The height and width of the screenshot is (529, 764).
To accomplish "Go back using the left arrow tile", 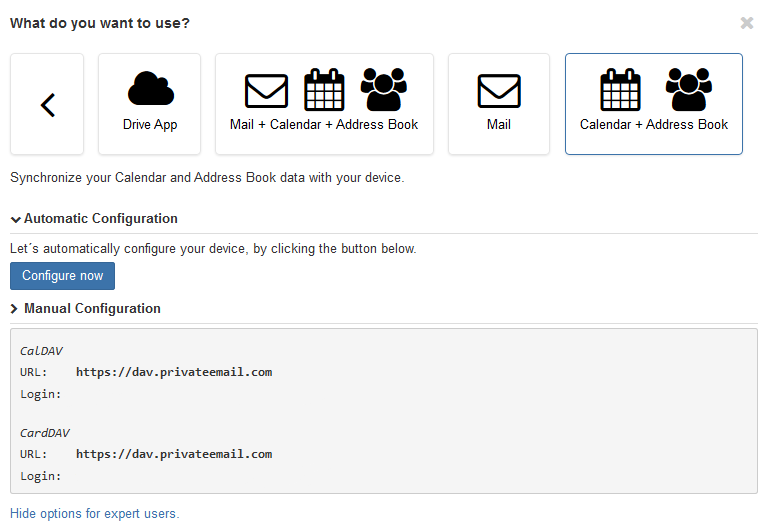I will pyautogui.click(x=47, y=104).
